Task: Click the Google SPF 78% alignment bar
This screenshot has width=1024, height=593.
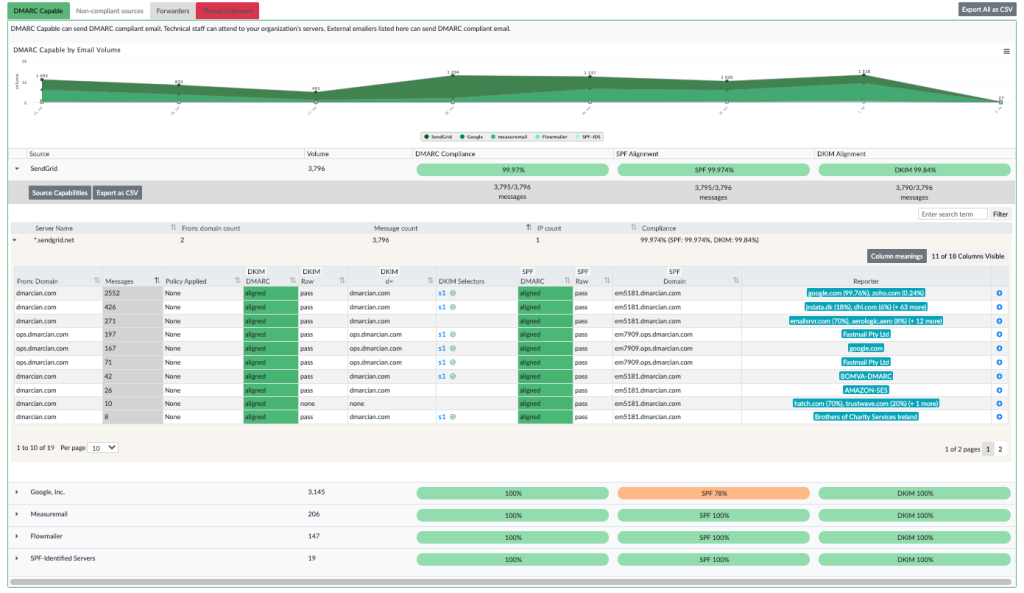Action: pos(713,494)
